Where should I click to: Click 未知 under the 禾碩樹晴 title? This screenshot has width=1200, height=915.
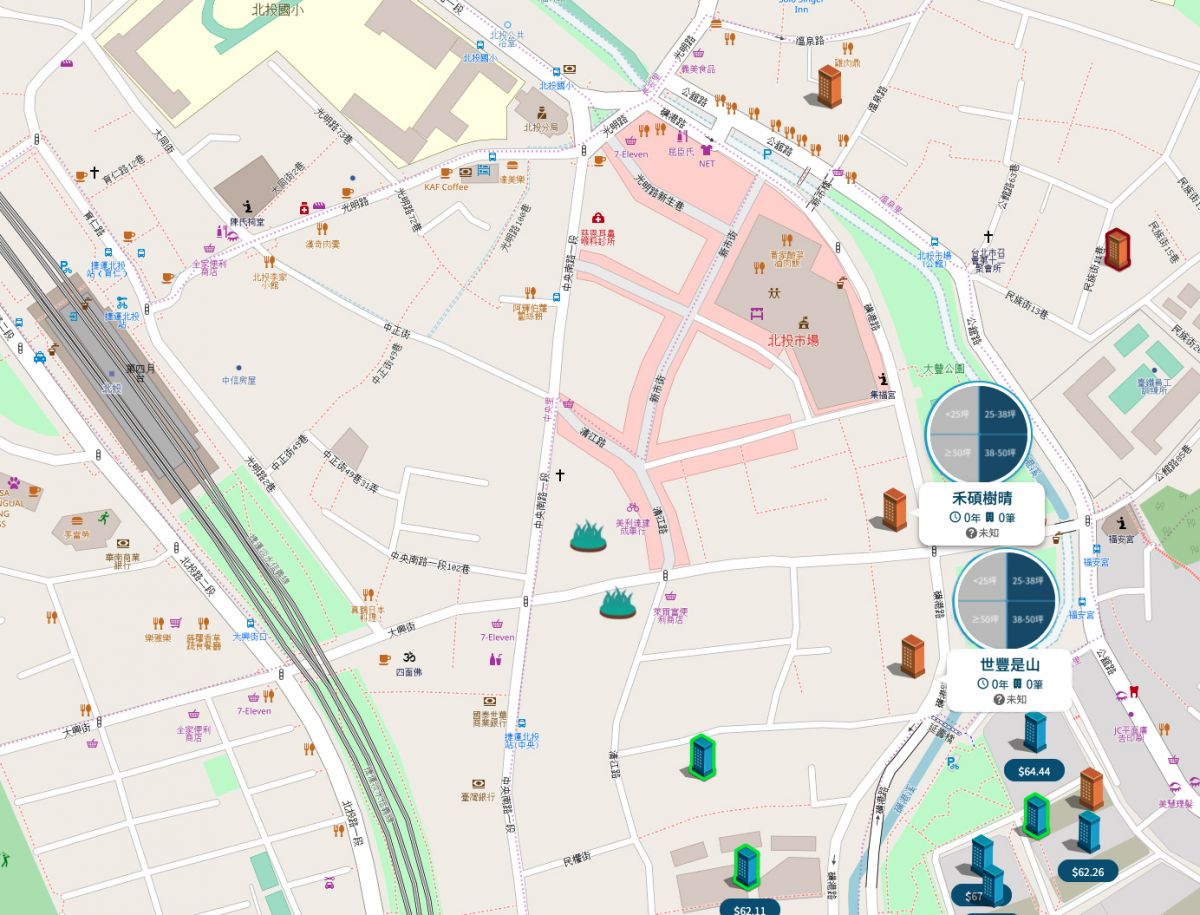987,533
